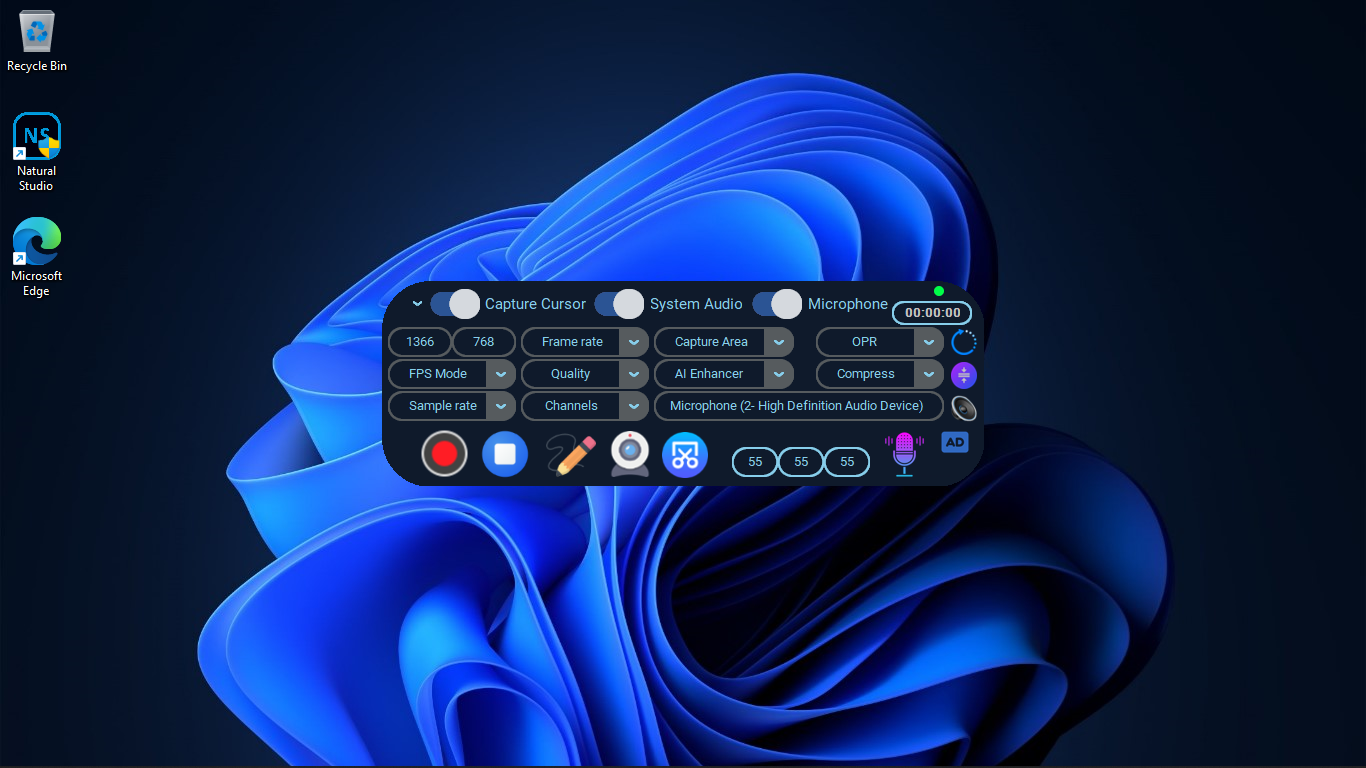Screen dimensions: 1366x768
Task: Select the scissors snipping tool icon
Action: 685,454
